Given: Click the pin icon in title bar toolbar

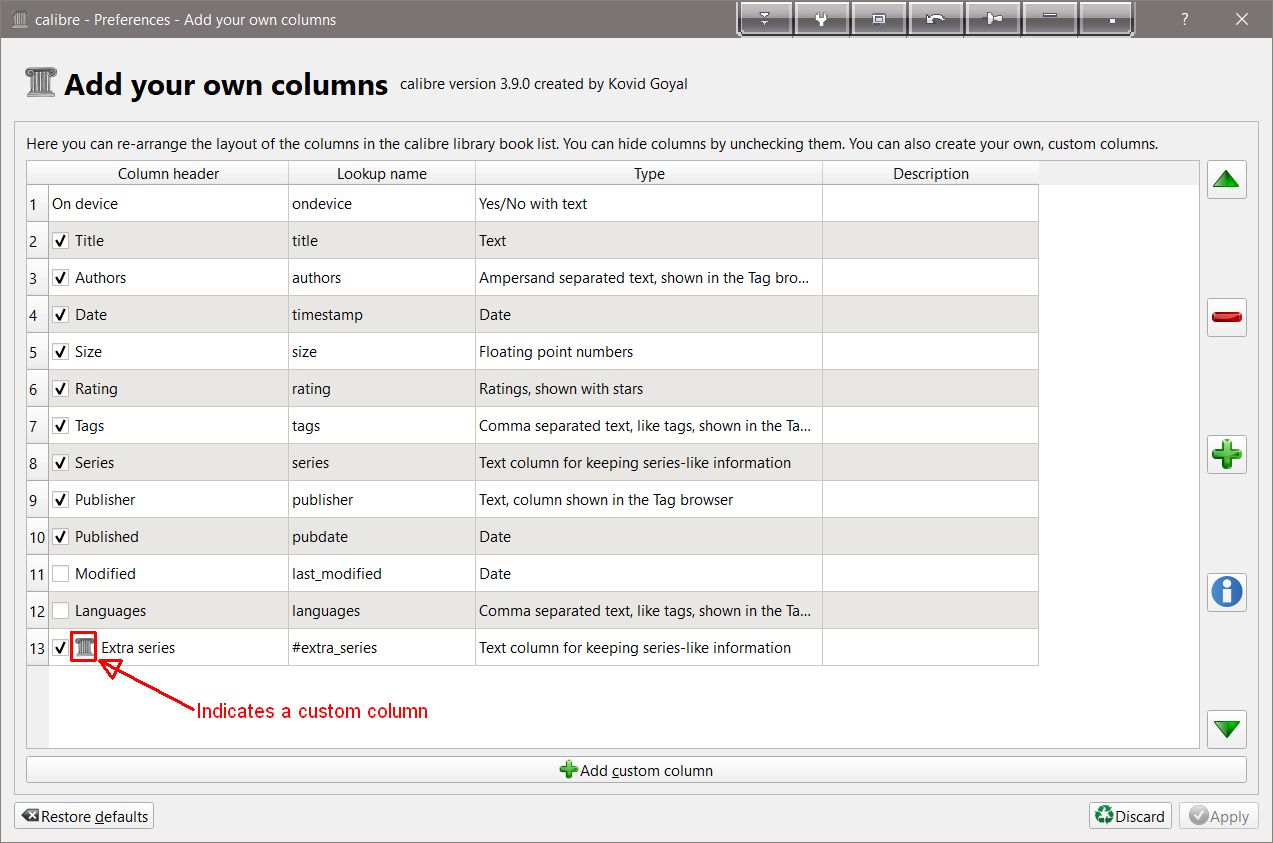Looking at the screenshot, I should (993, 19).
